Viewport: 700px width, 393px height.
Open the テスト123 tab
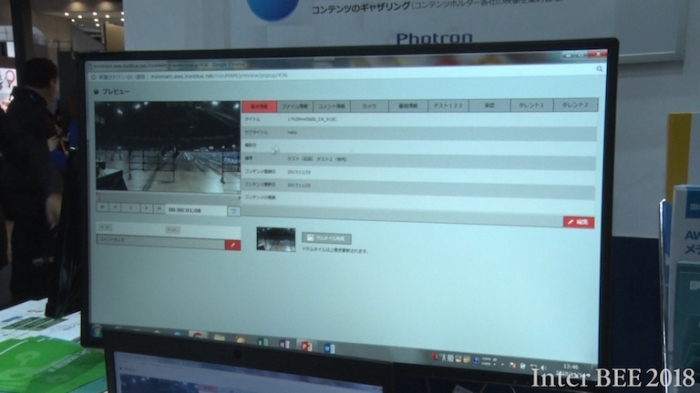click(448, 106)
